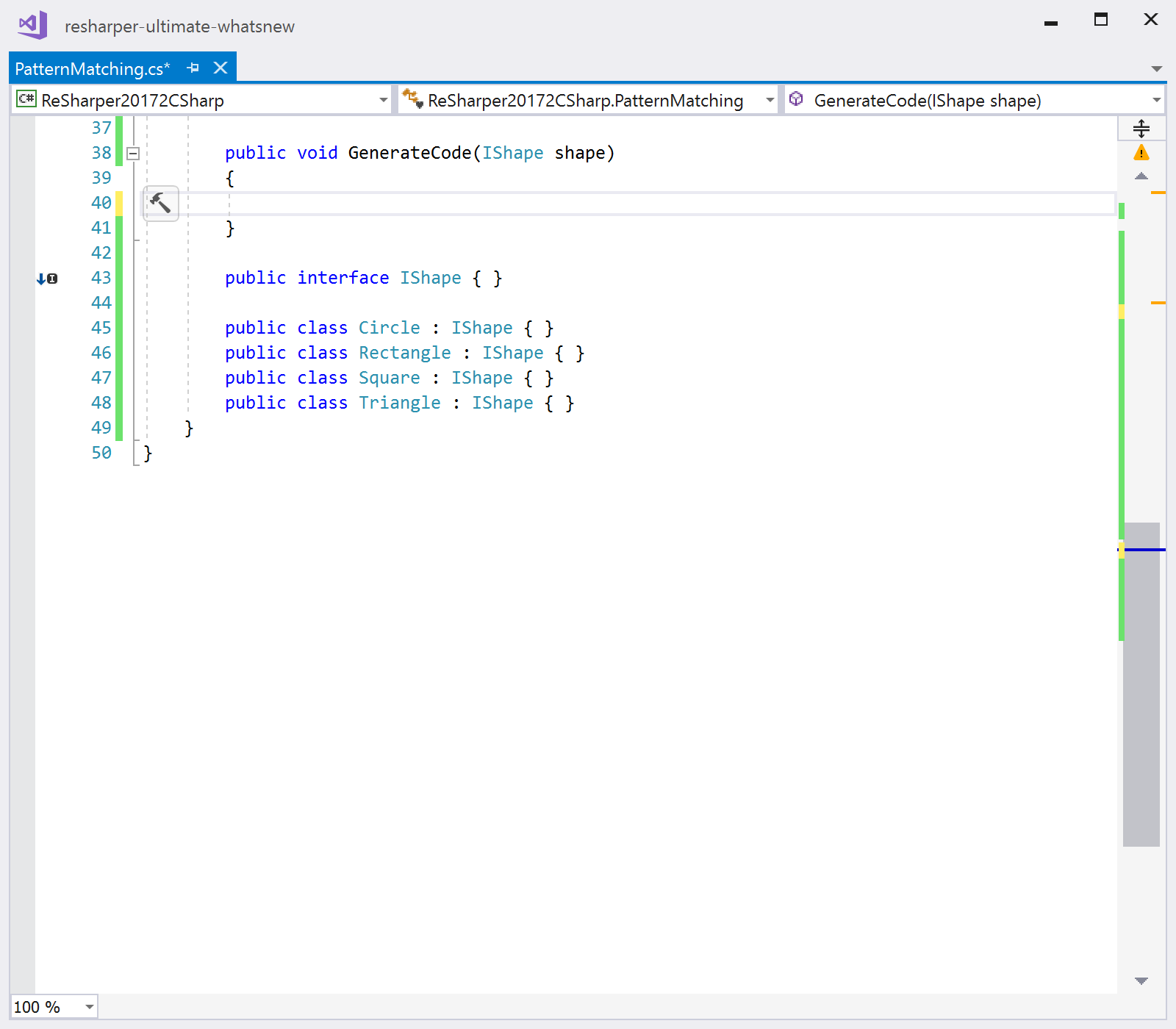Click the C# project icon in navigation bar
The image size is (1176, 1029).
coord(26,99)
